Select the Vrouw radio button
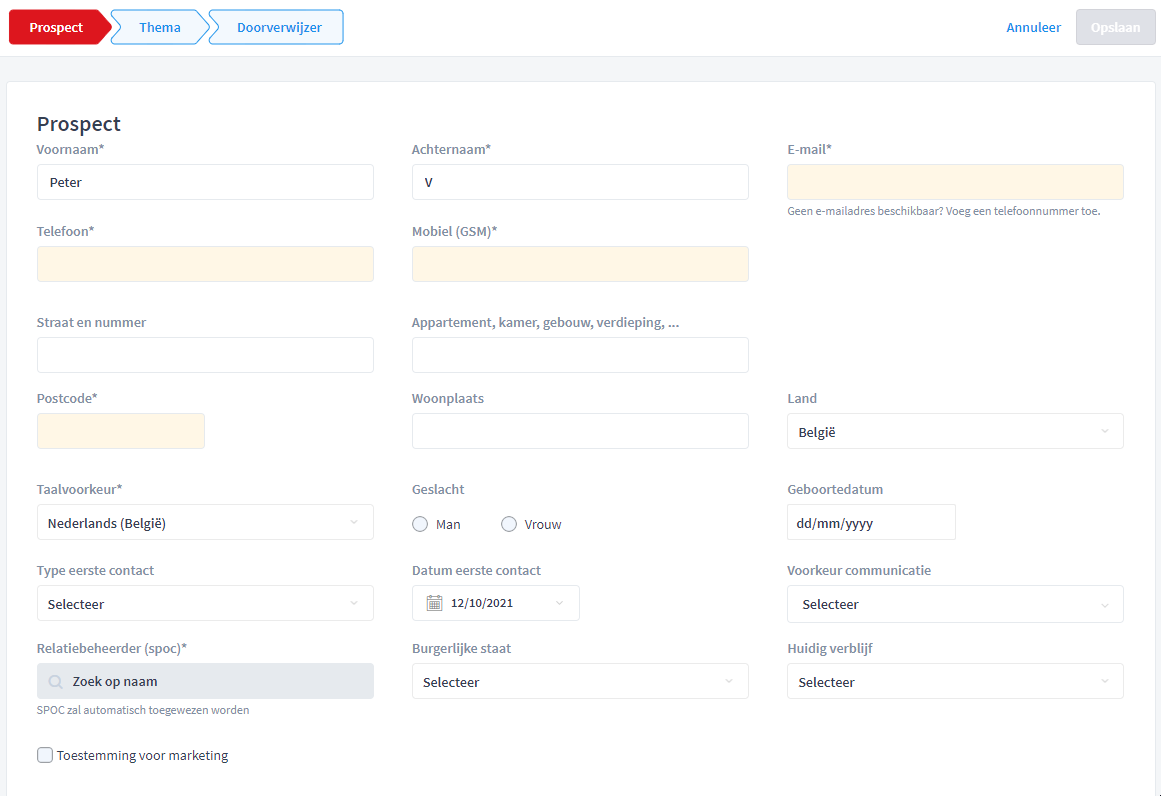 click(509, 524)
